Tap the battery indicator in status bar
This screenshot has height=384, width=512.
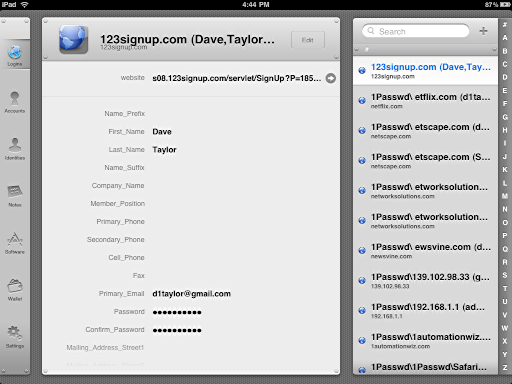pos(505,5)
